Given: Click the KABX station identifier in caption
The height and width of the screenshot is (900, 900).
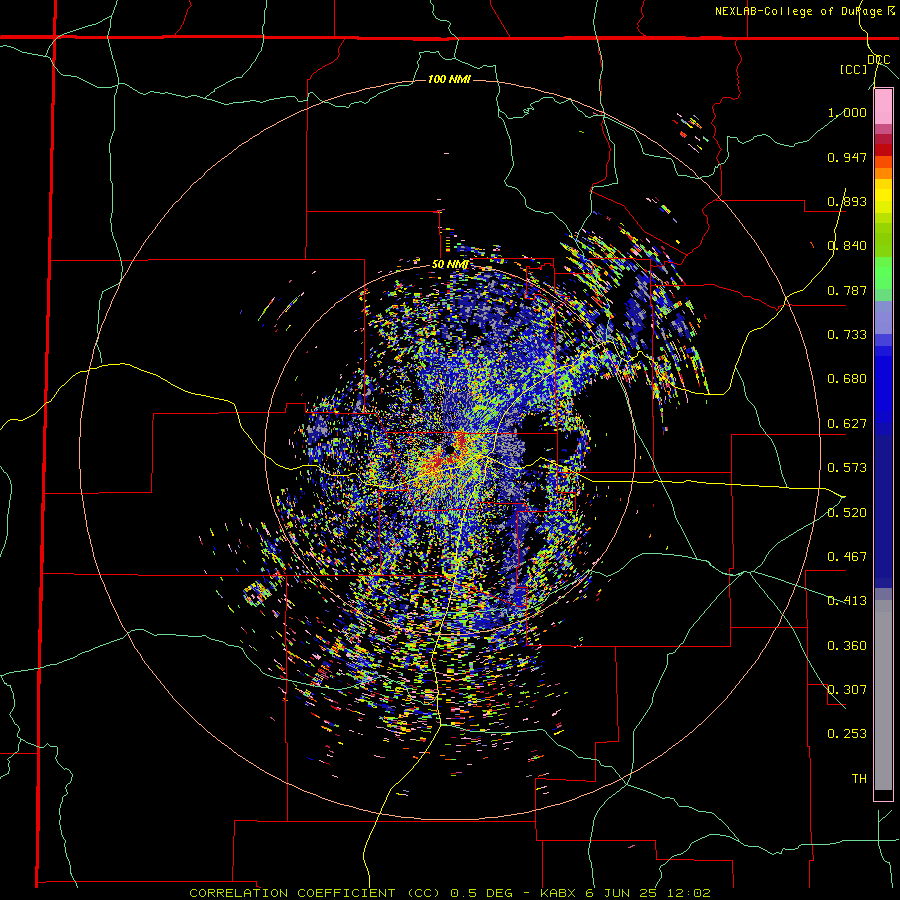Looking at the screenshot, I should [560, 893].
